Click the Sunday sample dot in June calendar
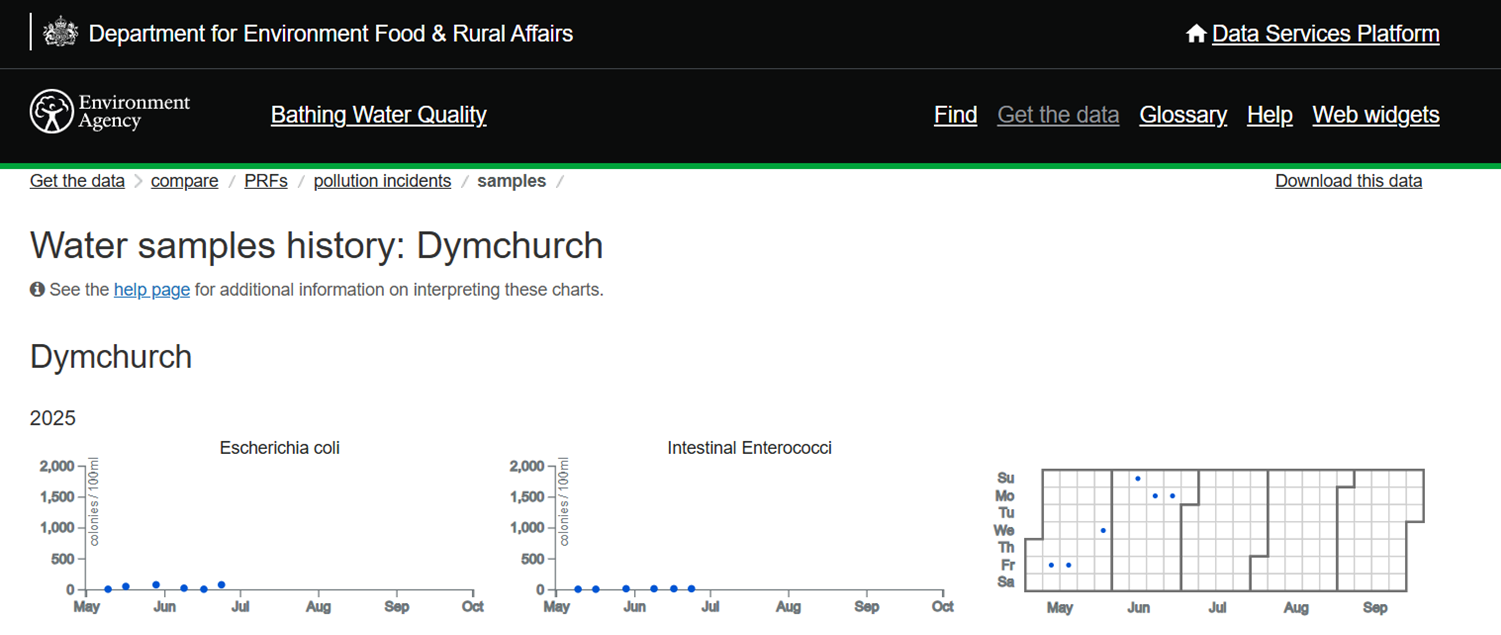The width and height of the screenshot is (1501, 635). (1138, 478)
